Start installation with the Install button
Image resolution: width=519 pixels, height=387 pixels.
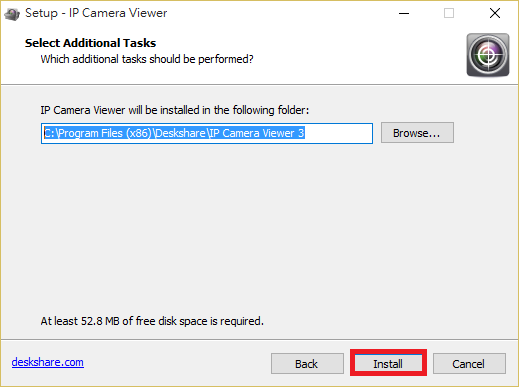(x=388, y=363)
